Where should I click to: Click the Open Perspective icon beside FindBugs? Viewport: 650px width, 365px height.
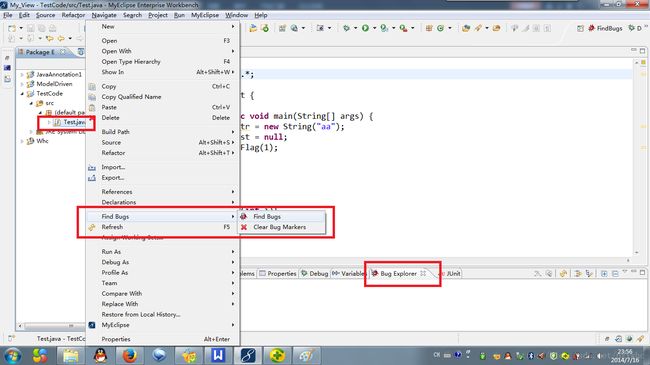pyautogui.click(x=580, y=28)
